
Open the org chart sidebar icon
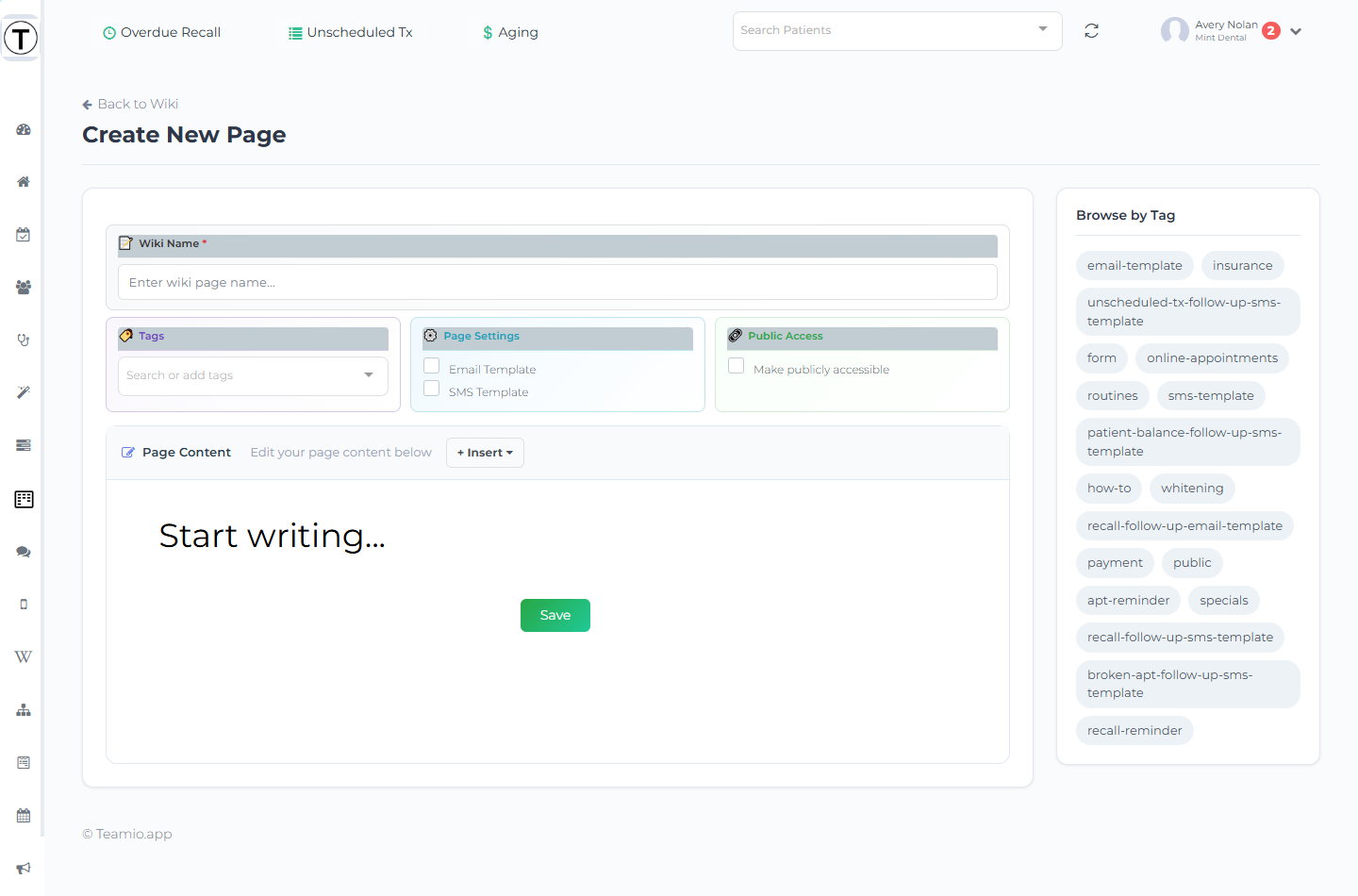24,710
